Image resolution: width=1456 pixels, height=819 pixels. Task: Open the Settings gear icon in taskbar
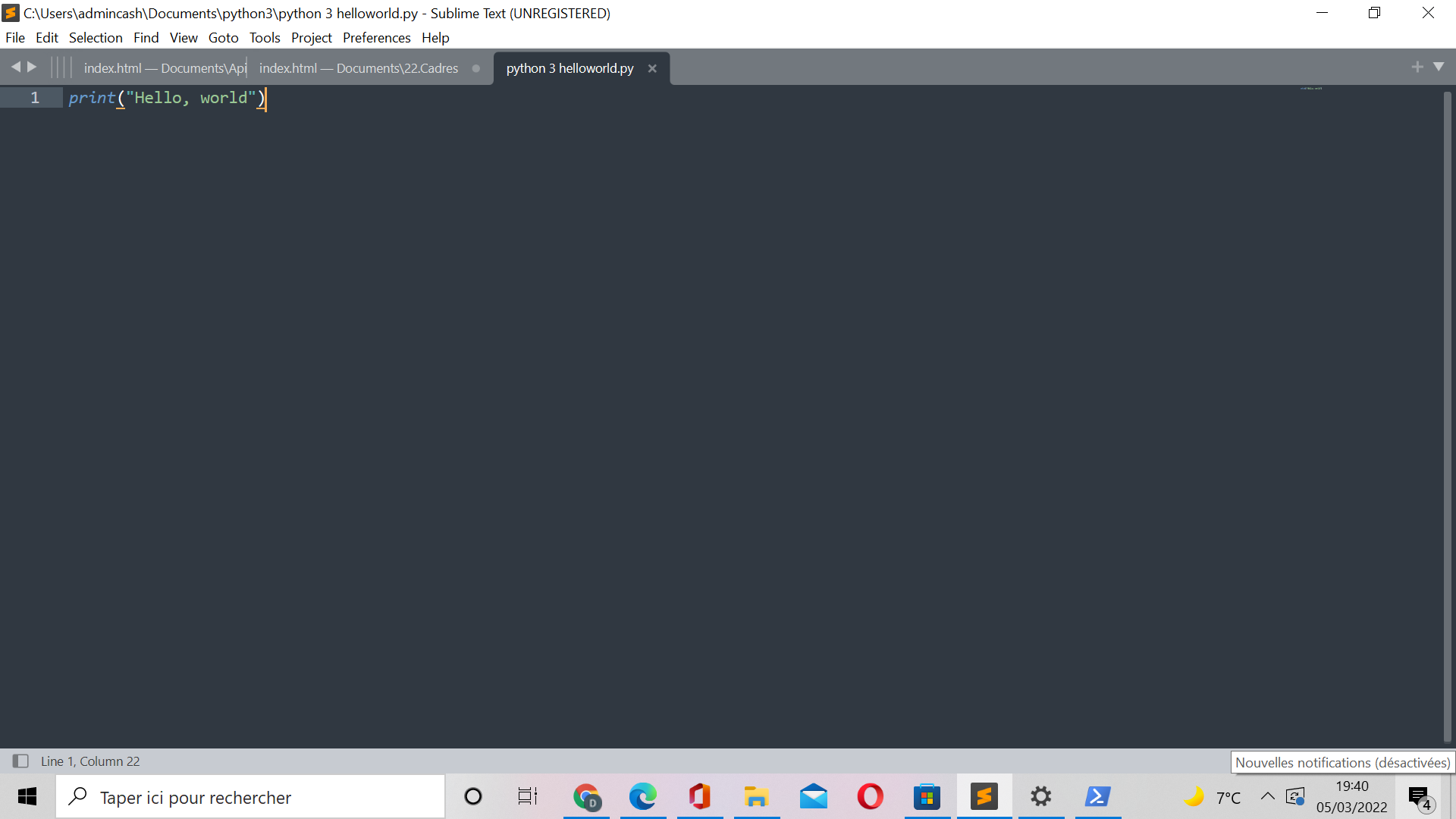pyautogui.click(x=1041, y=796)
